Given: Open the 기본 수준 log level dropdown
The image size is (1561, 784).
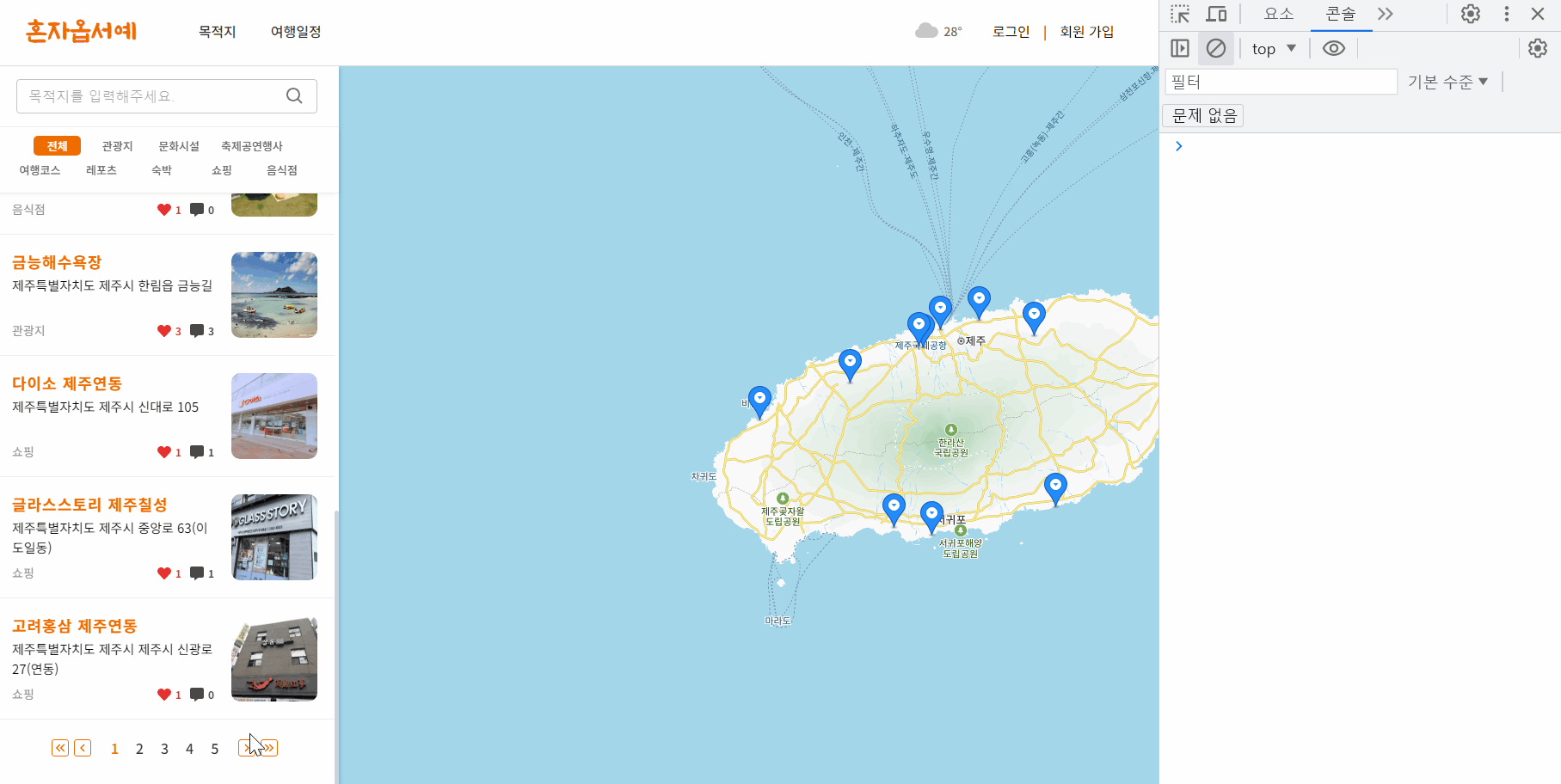Looking at the screenshot, I should click(1447, 82).
